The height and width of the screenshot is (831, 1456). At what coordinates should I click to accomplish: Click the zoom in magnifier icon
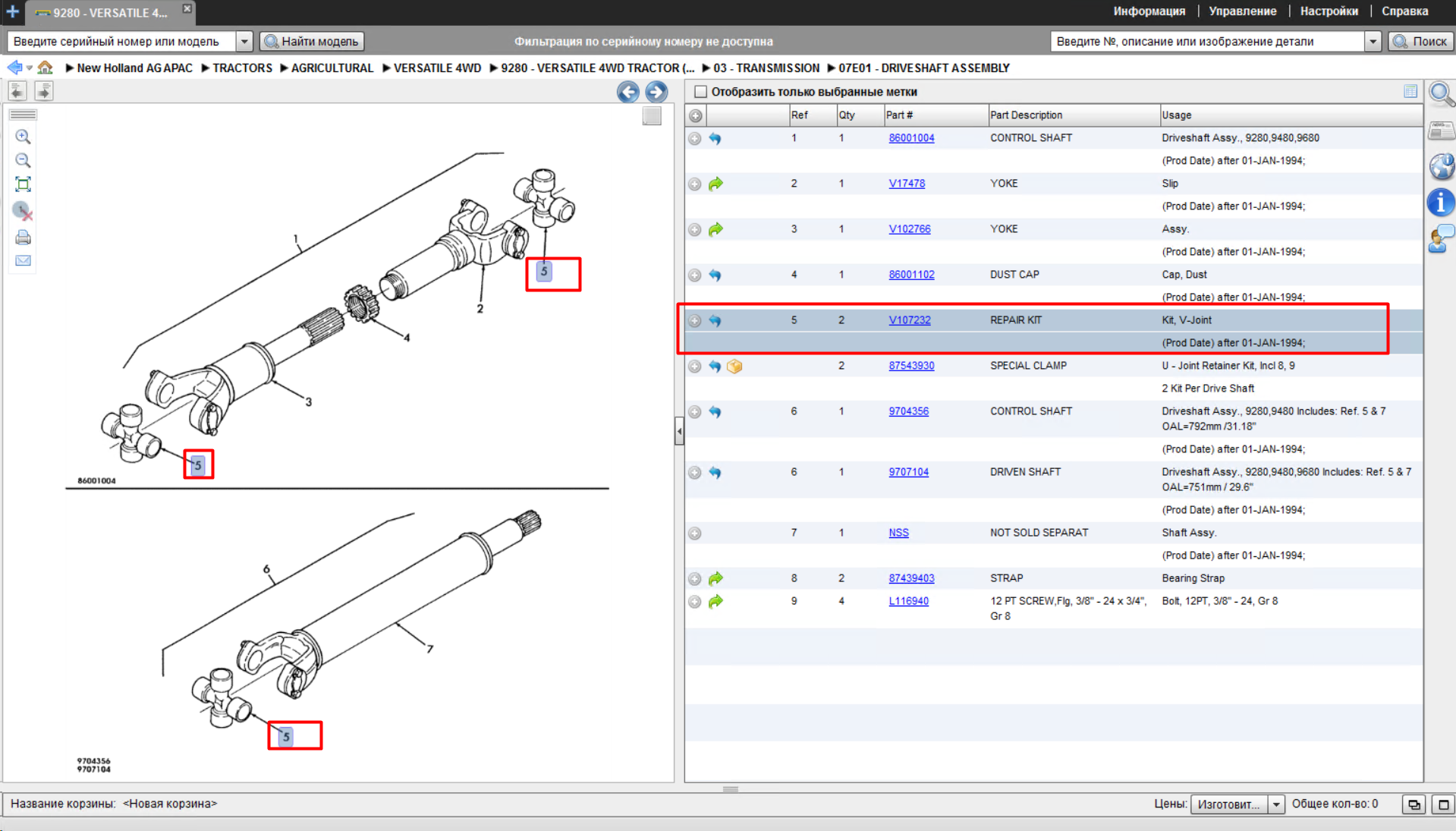click(23, 137)
